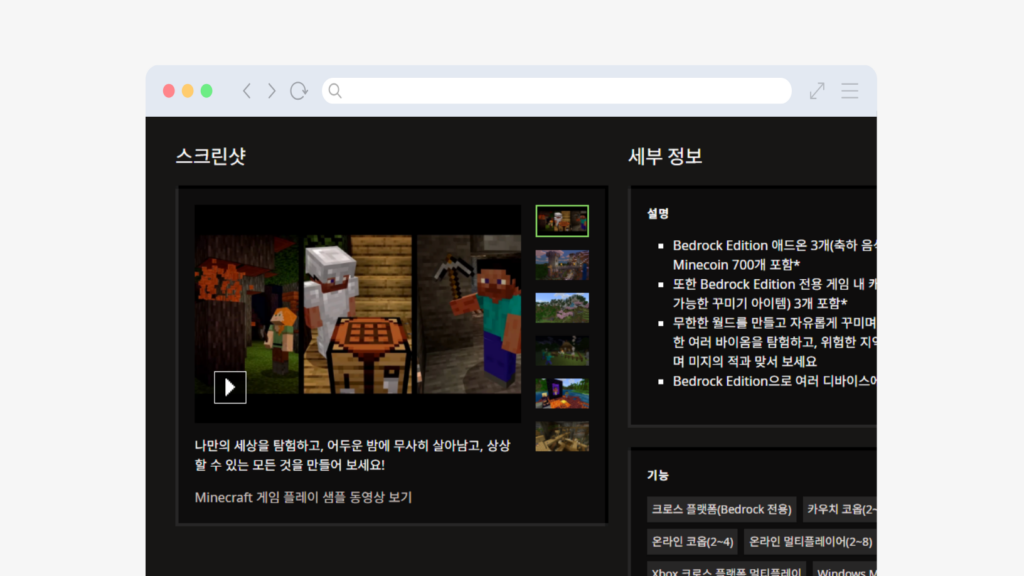
Task: Click the browser back arrow
Action: pos(247,91)
